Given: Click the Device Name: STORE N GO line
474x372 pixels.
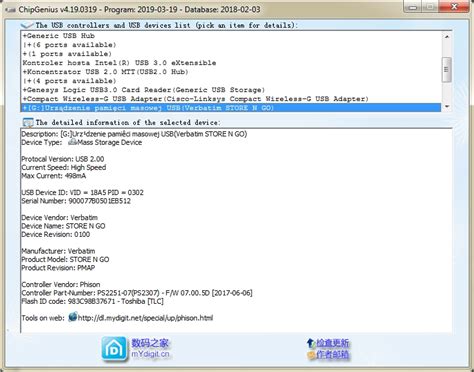Looking at the screenshot, I should click(x=63, y=226).
